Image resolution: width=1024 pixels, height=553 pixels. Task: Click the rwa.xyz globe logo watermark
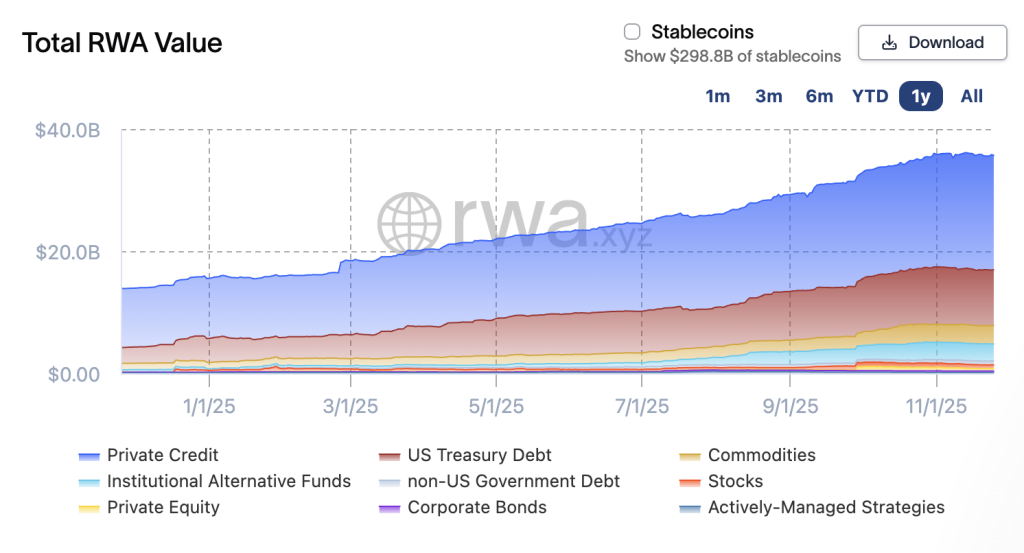coord(410,224)
